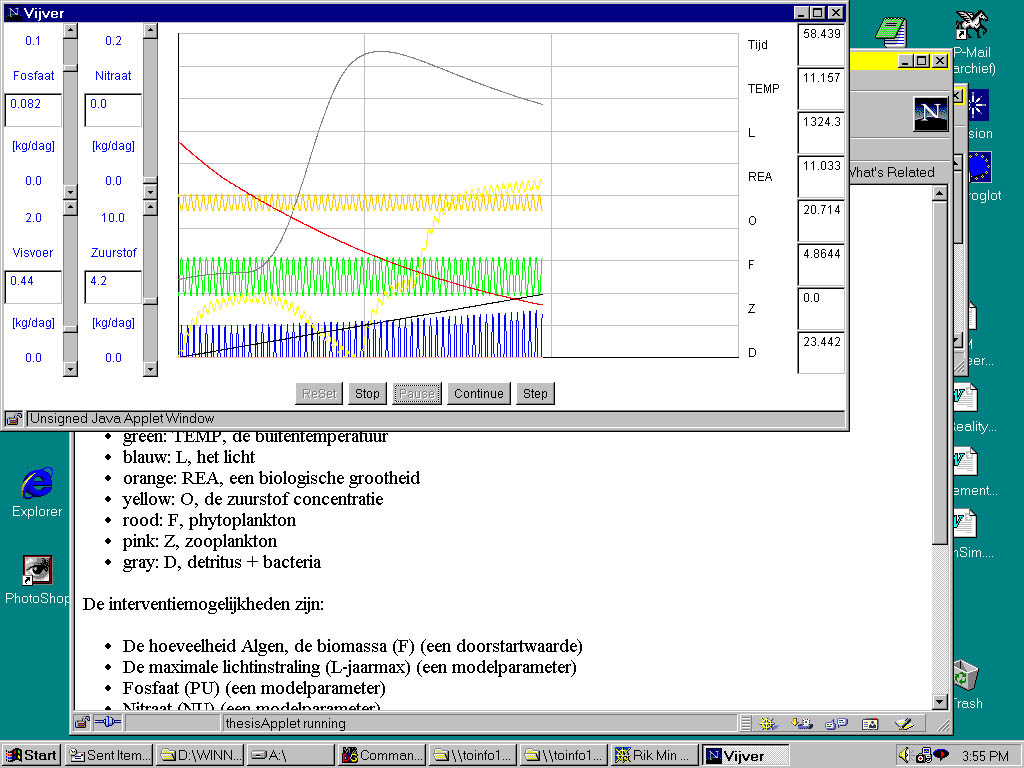
Task: Open the Windows Start button
Action: 31,756
